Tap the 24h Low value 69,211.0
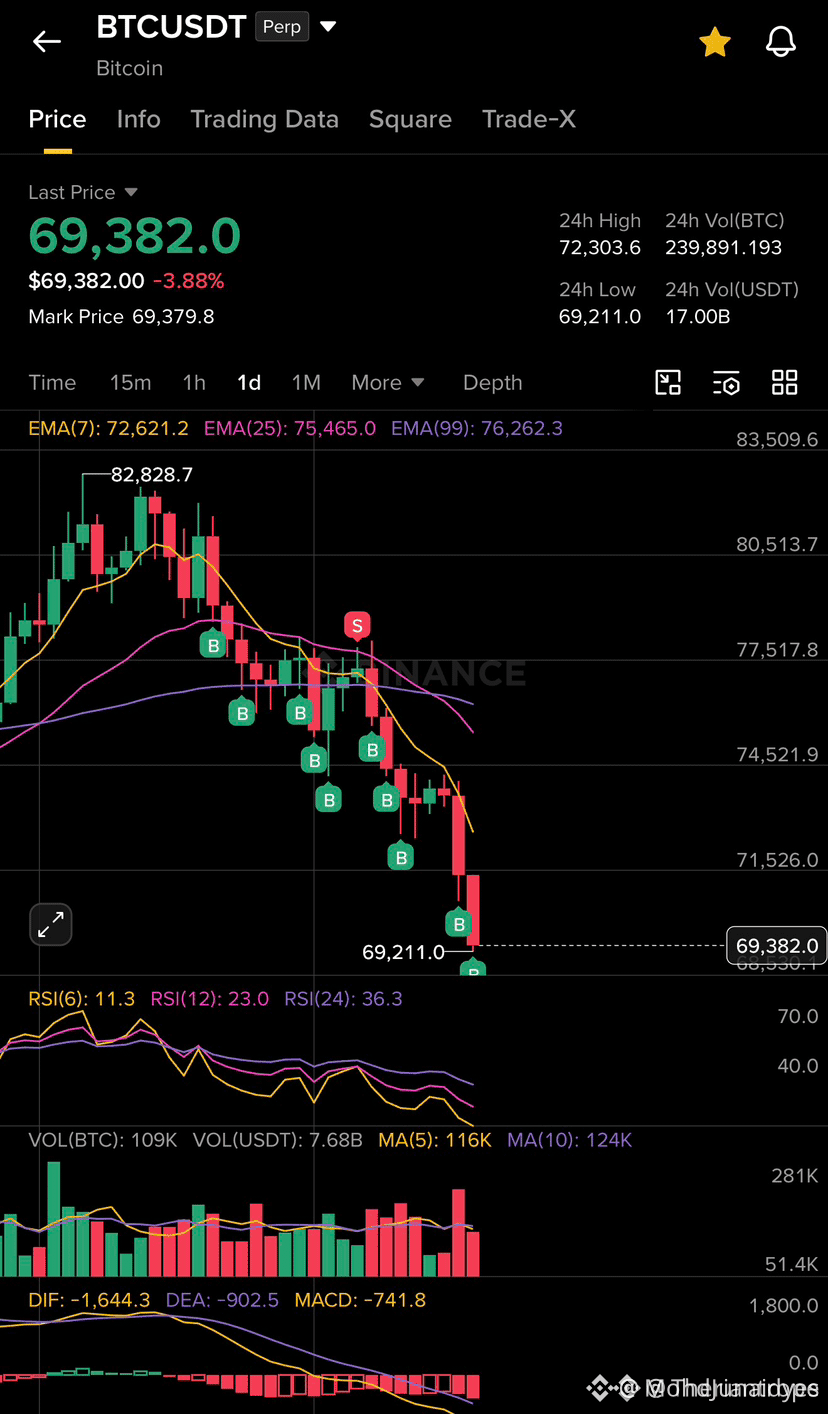828x1414 pixels. (600, 316)
